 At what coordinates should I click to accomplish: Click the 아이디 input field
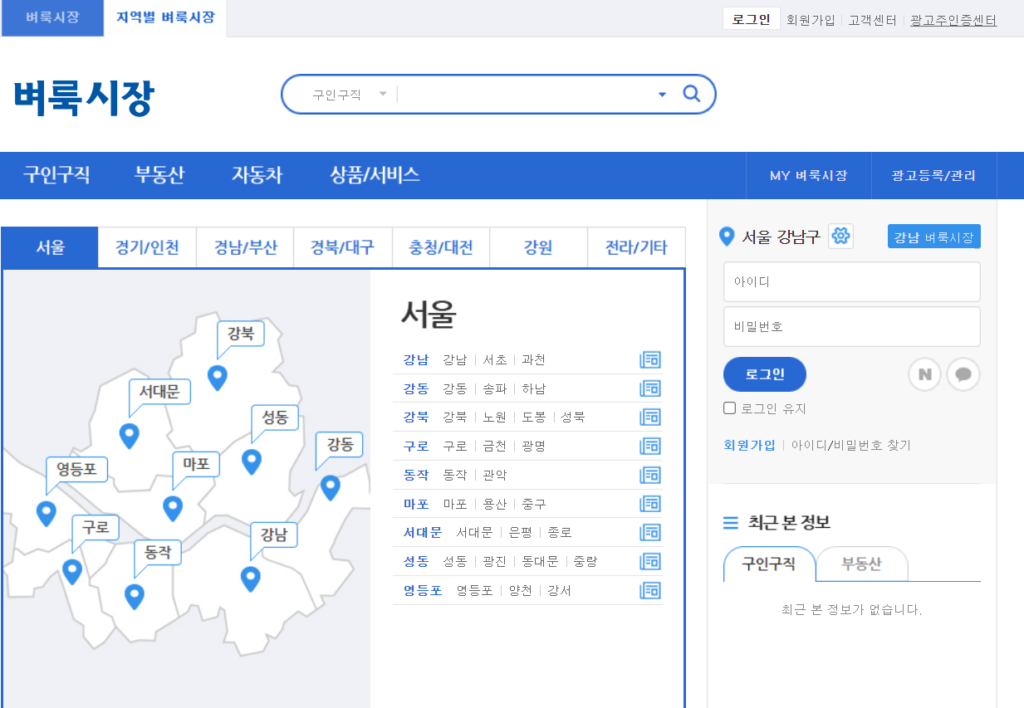click(x=851, y=282)
